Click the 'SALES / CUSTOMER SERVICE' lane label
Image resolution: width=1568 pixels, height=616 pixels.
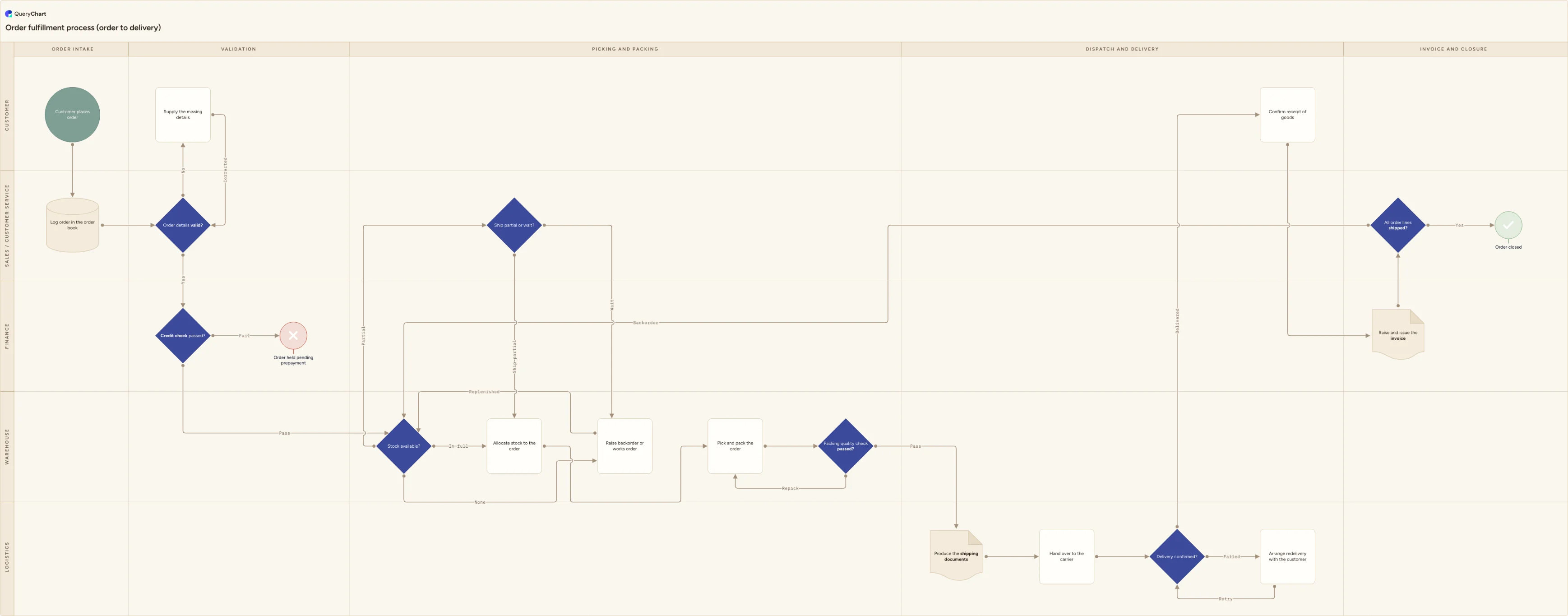[x=7, y=226]
